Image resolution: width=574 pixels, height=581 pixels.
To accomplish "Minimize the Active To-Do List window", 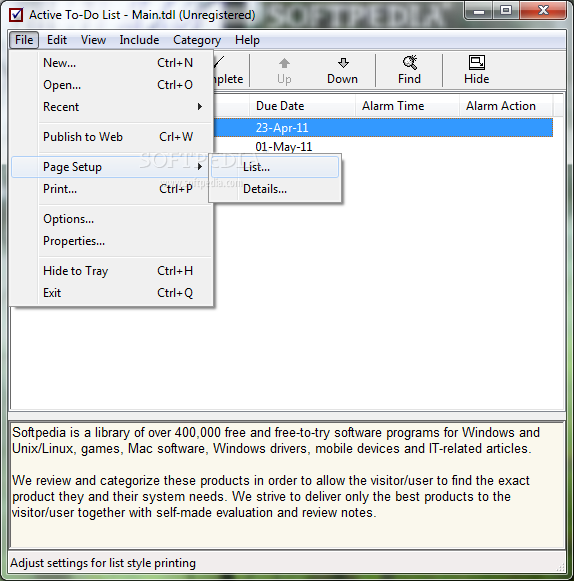I will tap(479, 11).
